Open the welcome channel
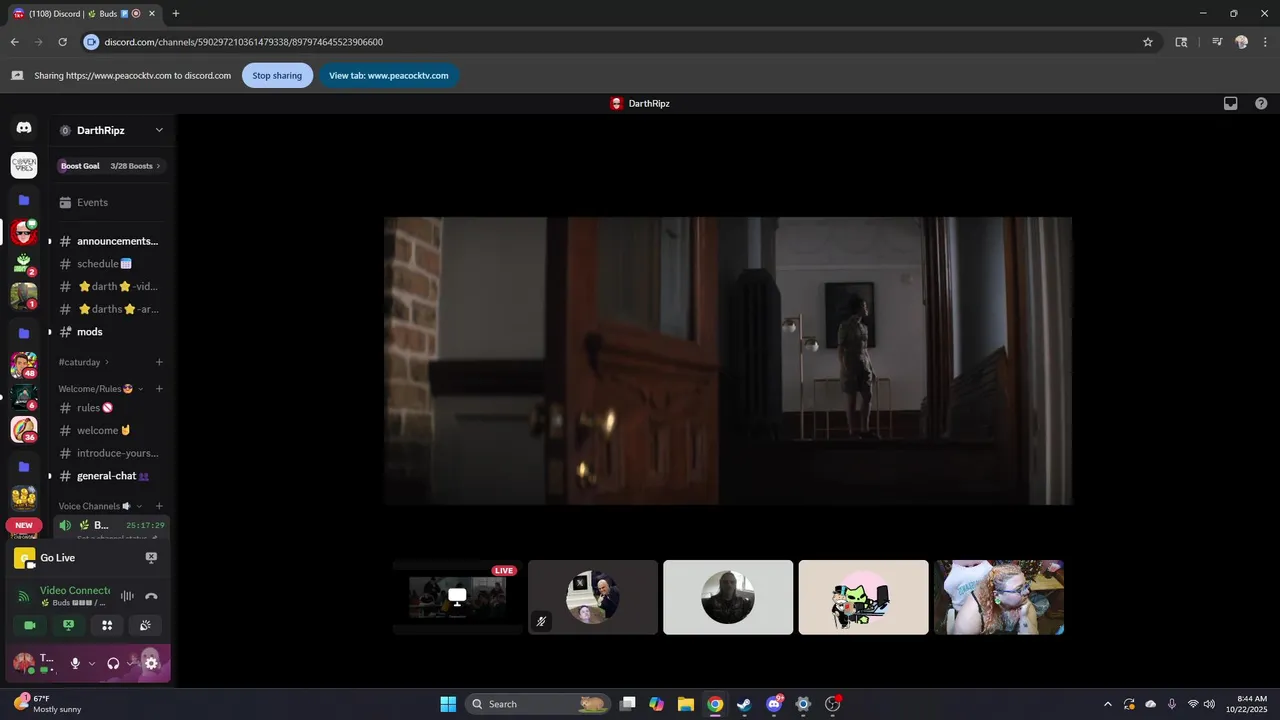This screenshot has width=1280, height=720. (110, 430)
